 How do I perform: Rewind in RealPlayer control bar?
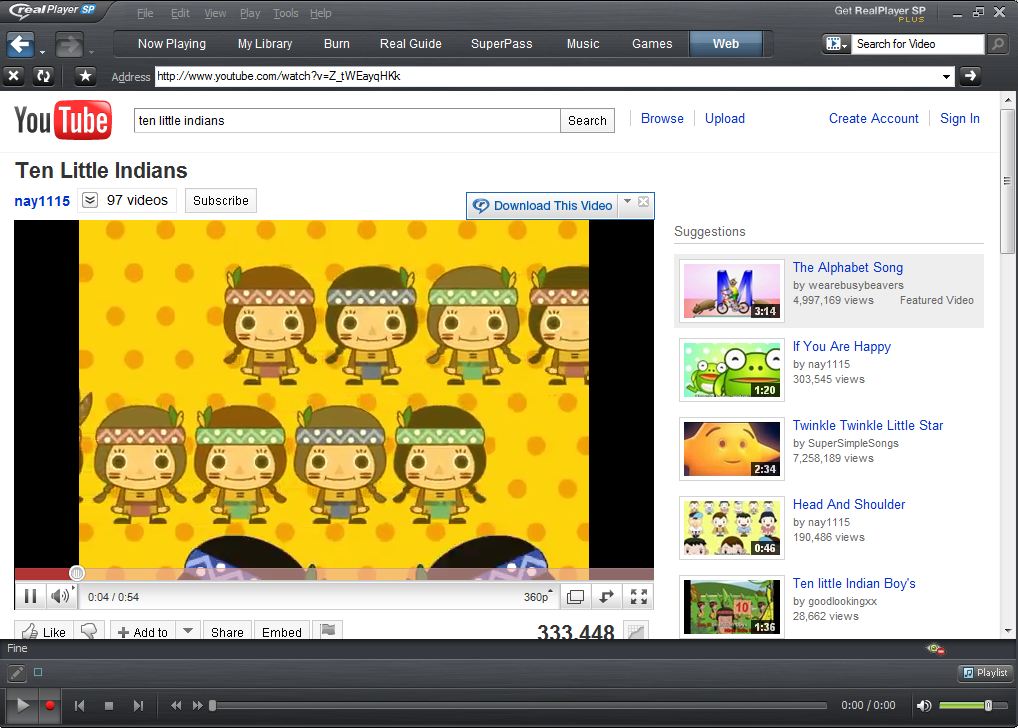(176, 705)
